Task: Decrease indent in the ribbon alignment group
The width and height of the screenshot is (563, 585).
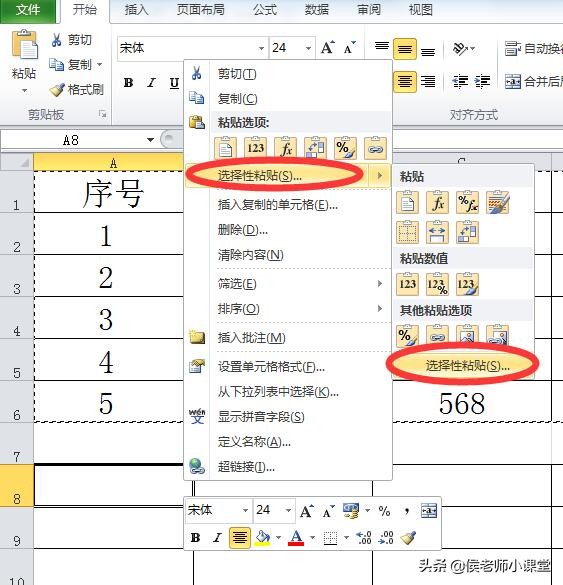Action: coord(460,81)
